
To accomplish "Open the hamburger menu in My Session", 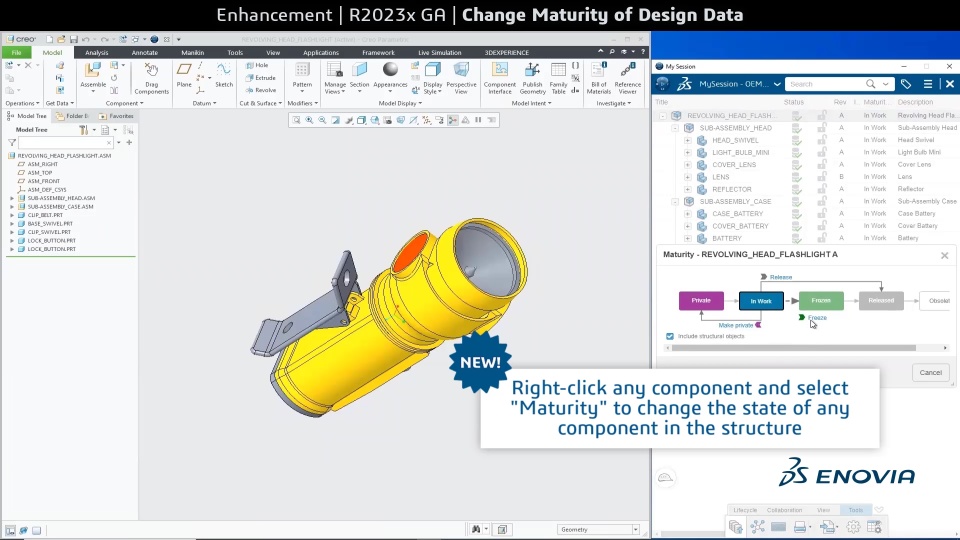I will [928, 84].
